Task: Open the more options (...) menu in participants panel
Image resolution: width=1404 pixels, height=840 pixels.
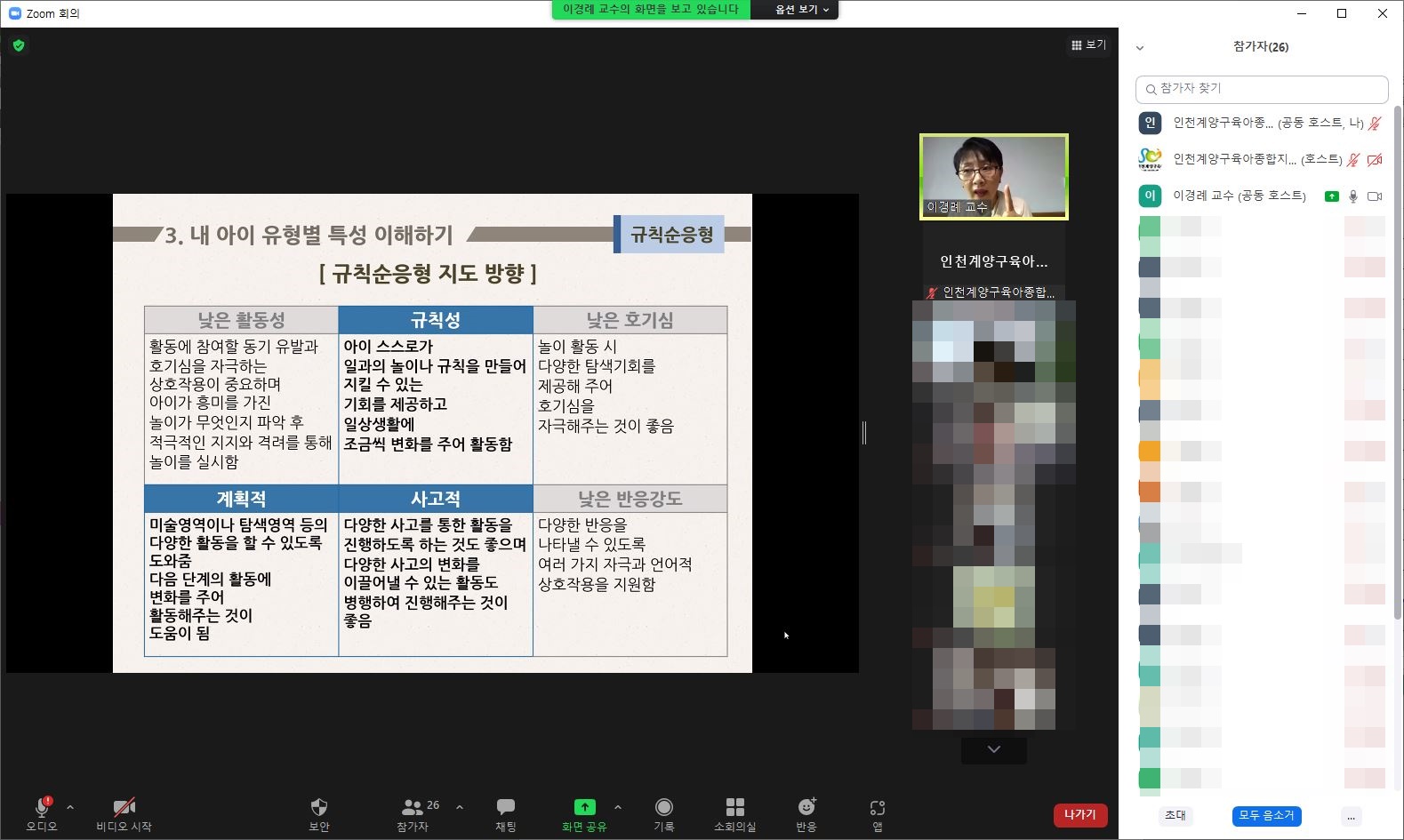Action: tap(1352, 816)
